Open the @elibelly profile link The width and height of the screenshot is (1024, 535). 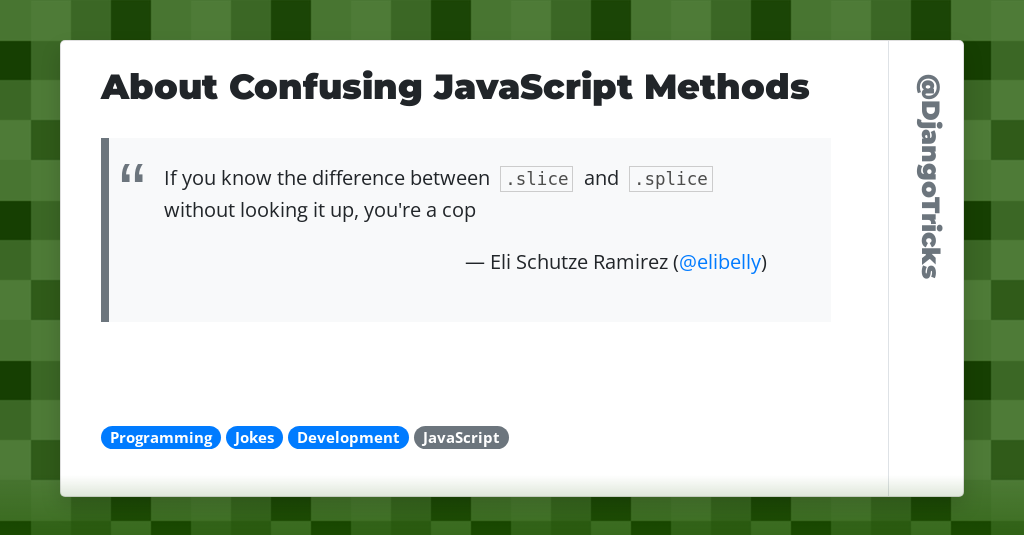click(721, 263)
